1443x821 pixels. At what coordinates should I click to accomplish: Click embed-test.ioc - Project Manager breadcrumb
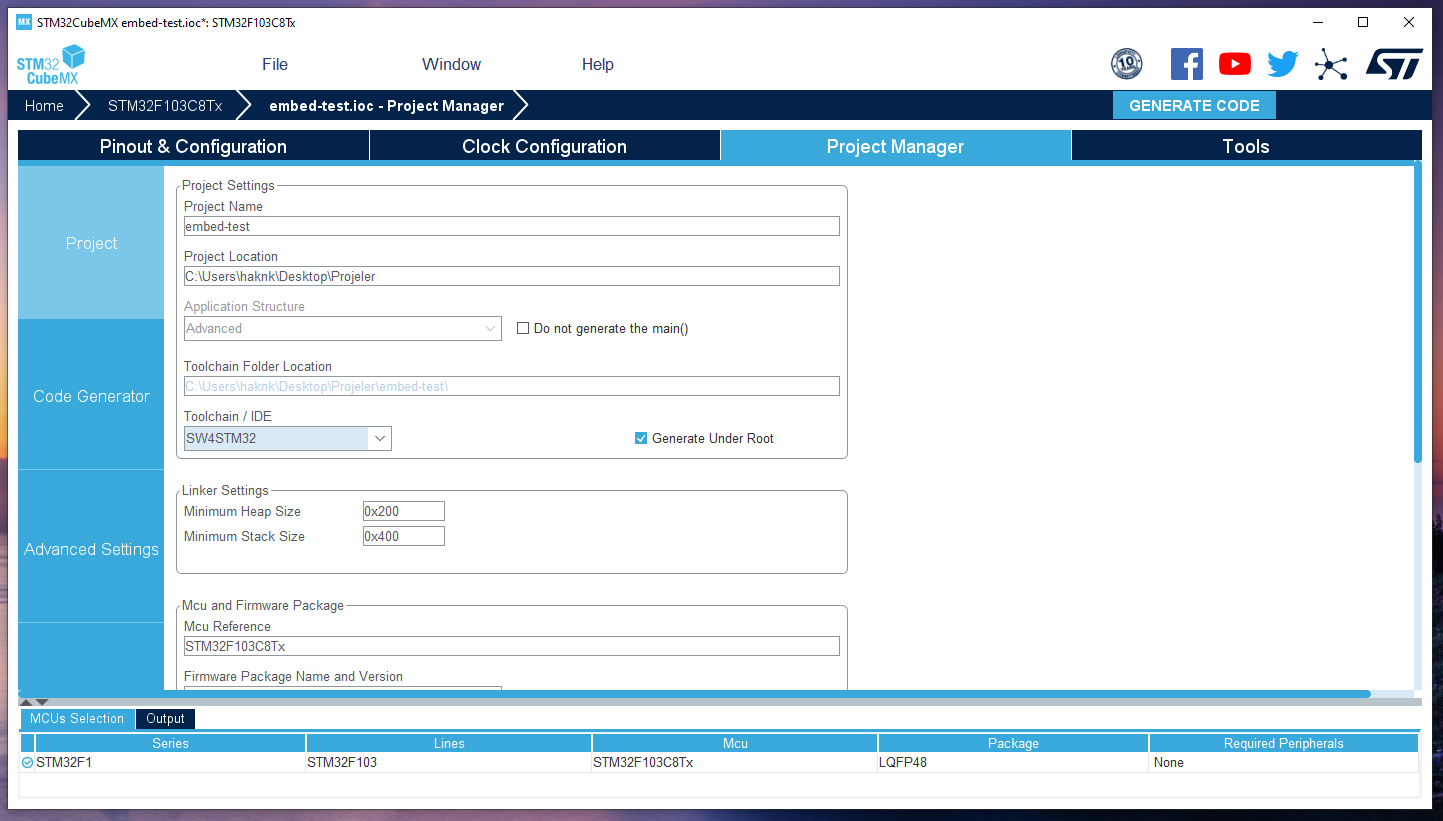pos(387,105)
